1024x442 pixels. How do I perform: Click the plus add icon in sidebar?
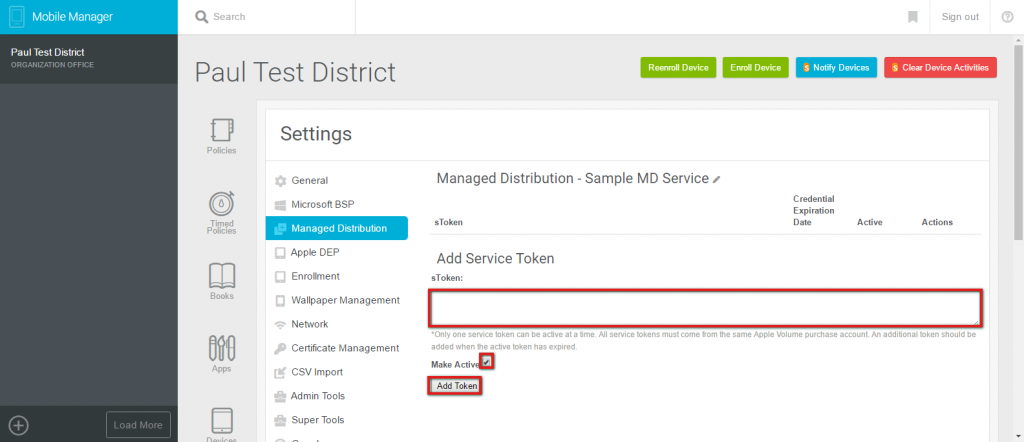click(x=19, y=426)
